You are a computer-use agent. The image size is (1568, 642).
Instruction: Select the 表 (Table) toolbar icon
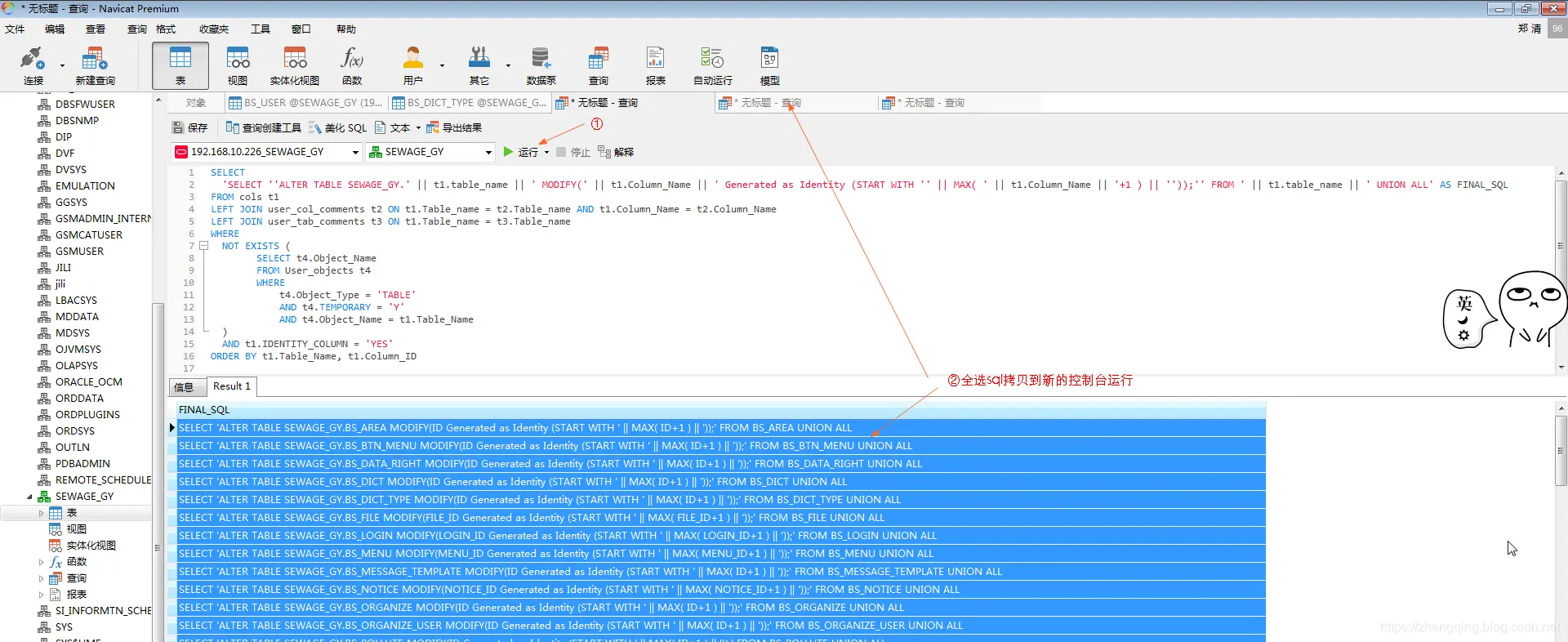pos(180,65)
